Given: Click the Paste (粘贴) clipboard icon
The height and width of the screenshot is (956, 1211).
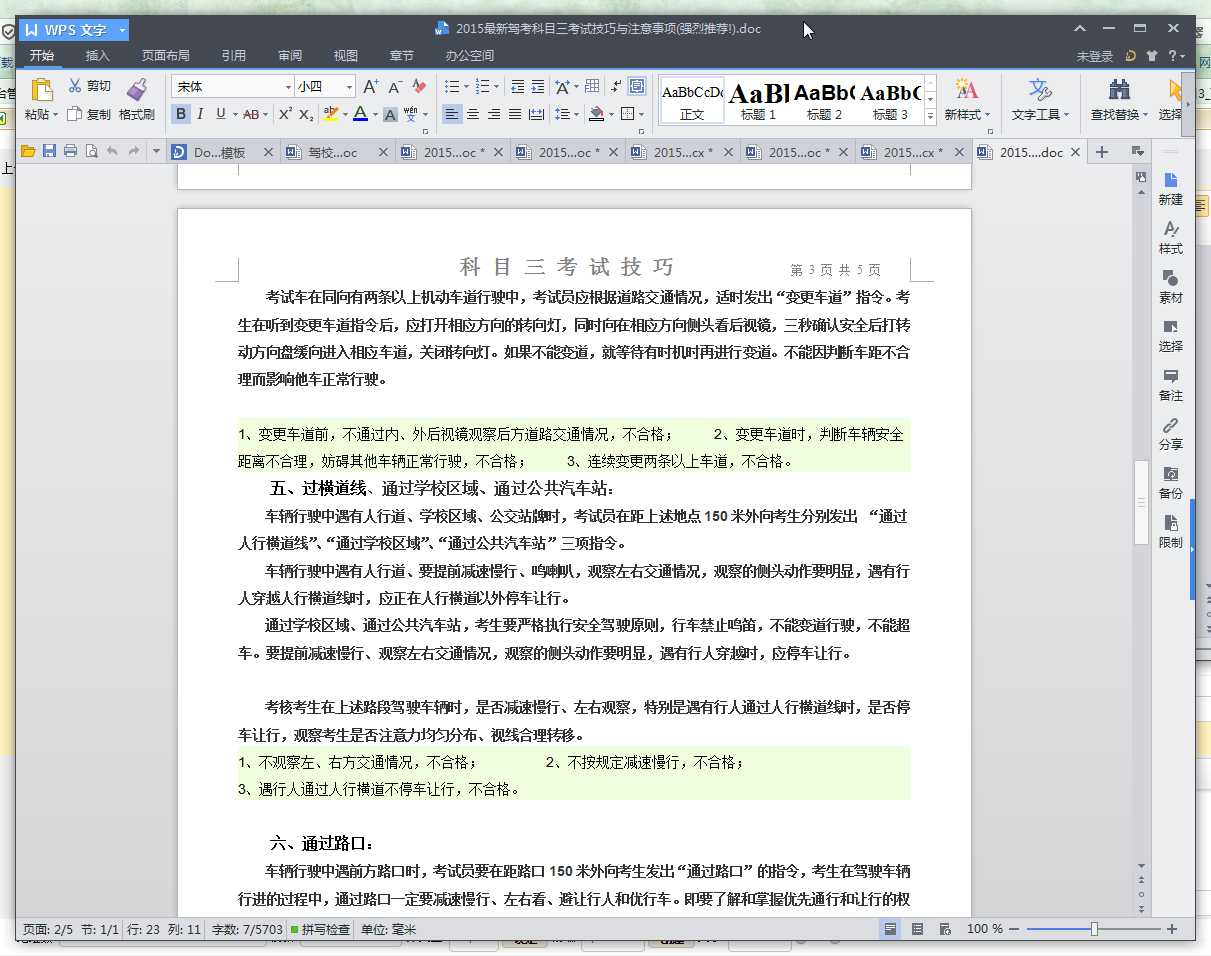Looking at the screenshot, I should (x=42, y=90).
